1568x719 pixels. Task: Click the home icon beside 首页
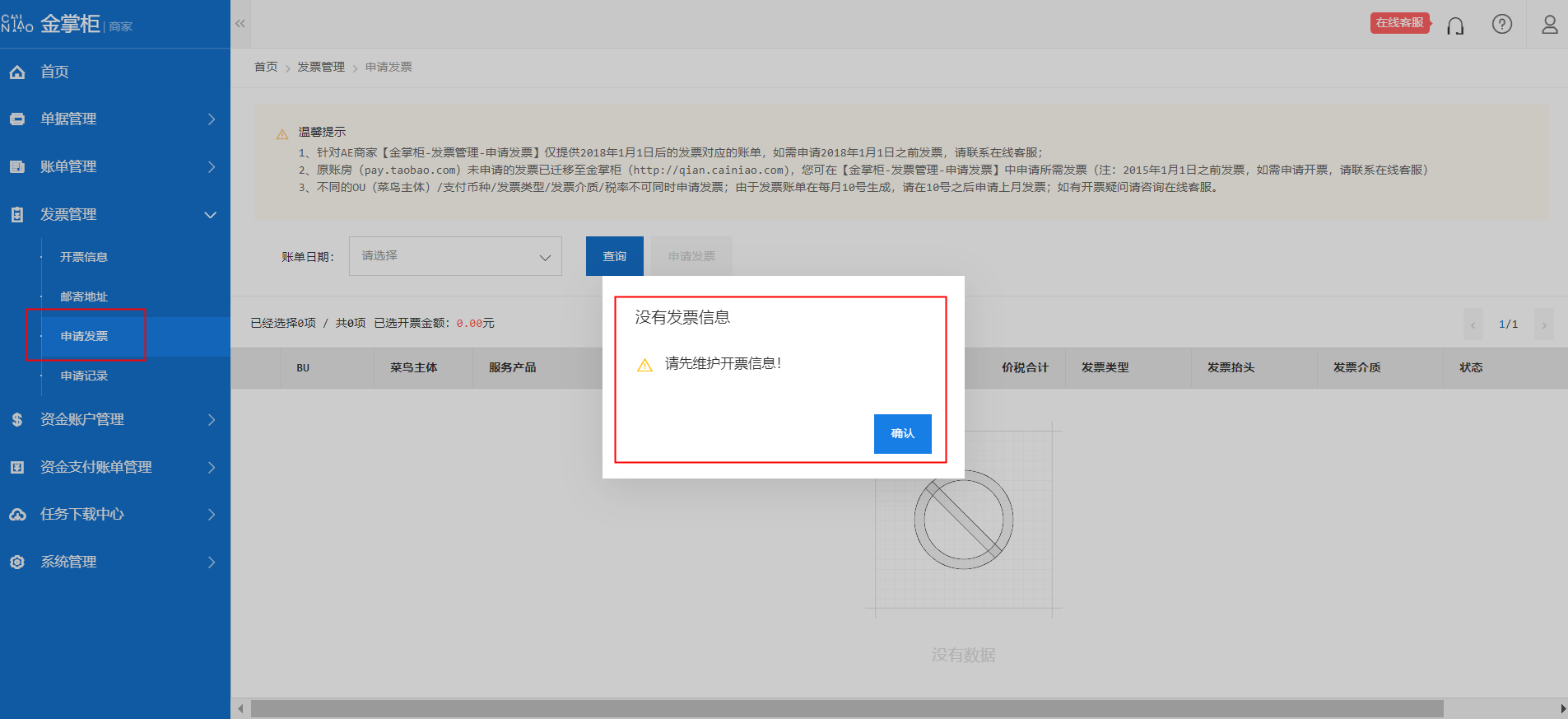coord(17,72)
